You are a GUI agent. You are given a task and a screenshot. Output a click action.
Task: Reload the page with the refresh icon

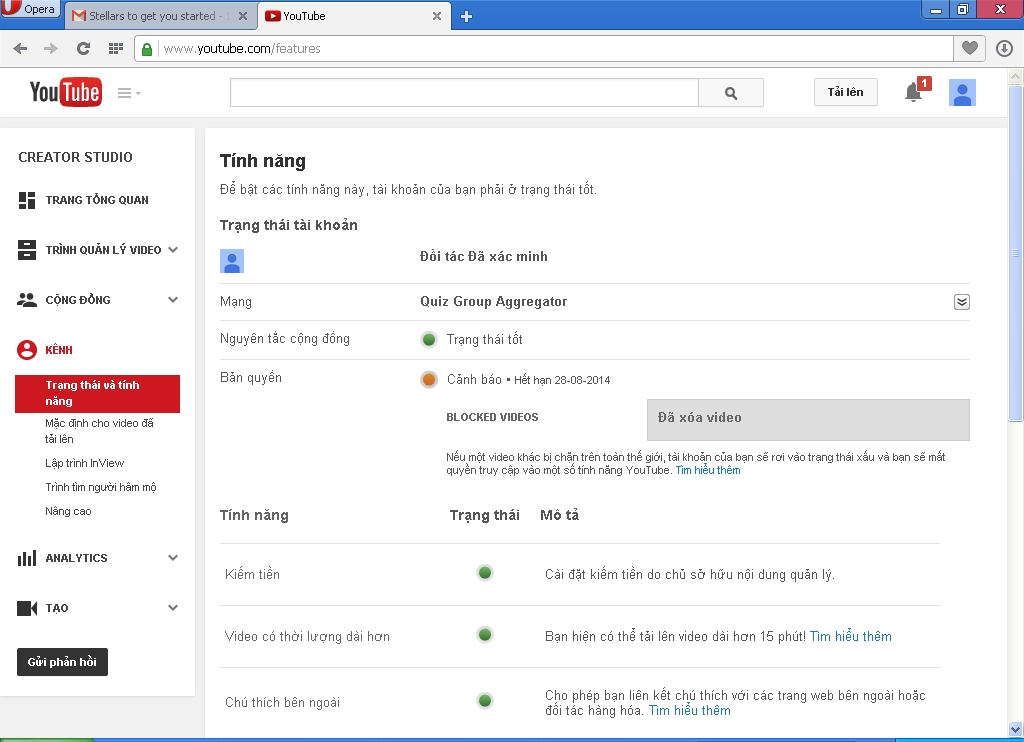83,48
